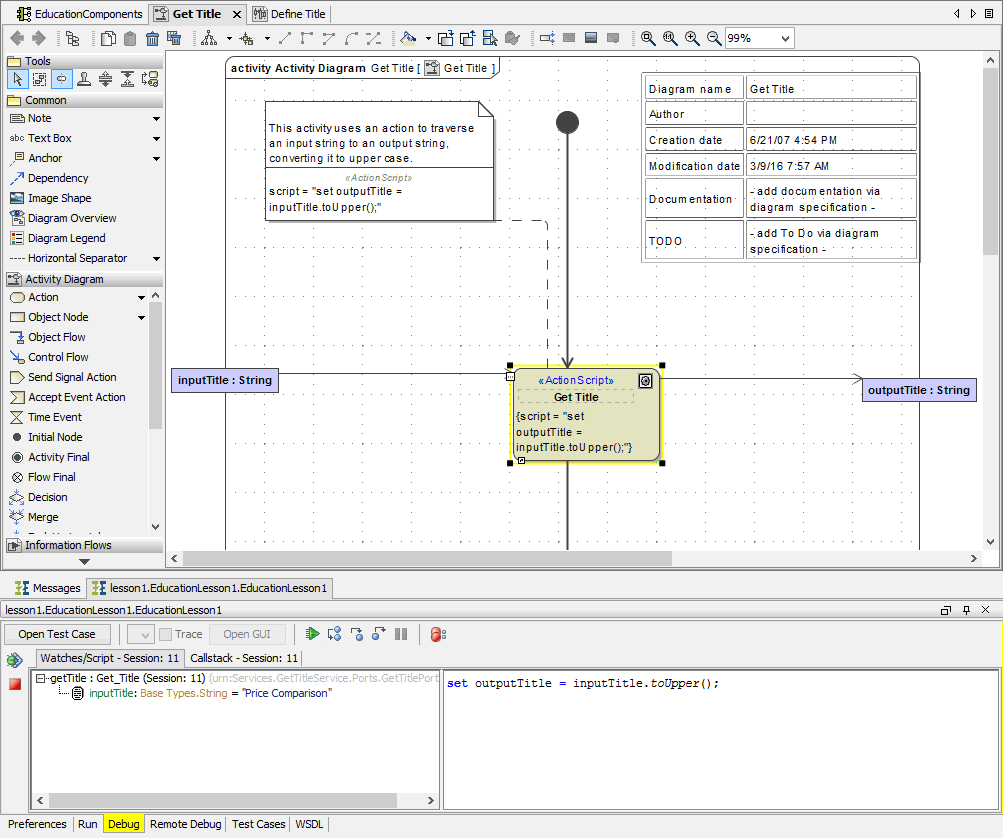The image size is (1003, 838).
Task: Click the red breakpoints icon
Action: click(438, 634)
